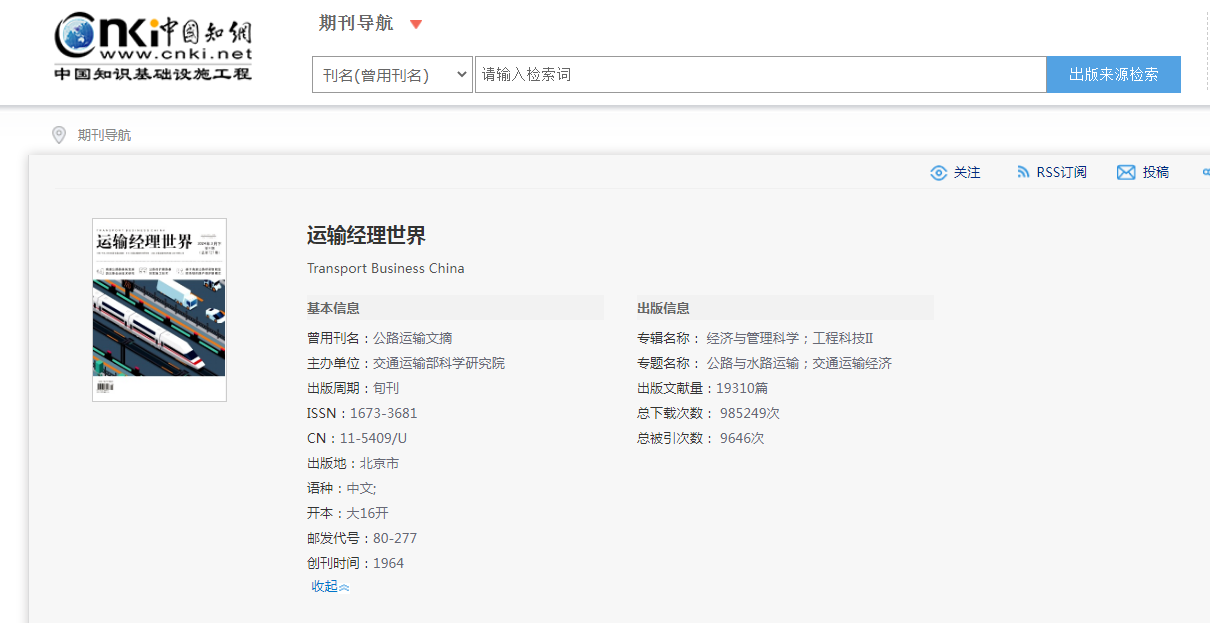This screenshot has height=623, width=1210.
Task: Collapse journal details via 收起
Action: 324,586
